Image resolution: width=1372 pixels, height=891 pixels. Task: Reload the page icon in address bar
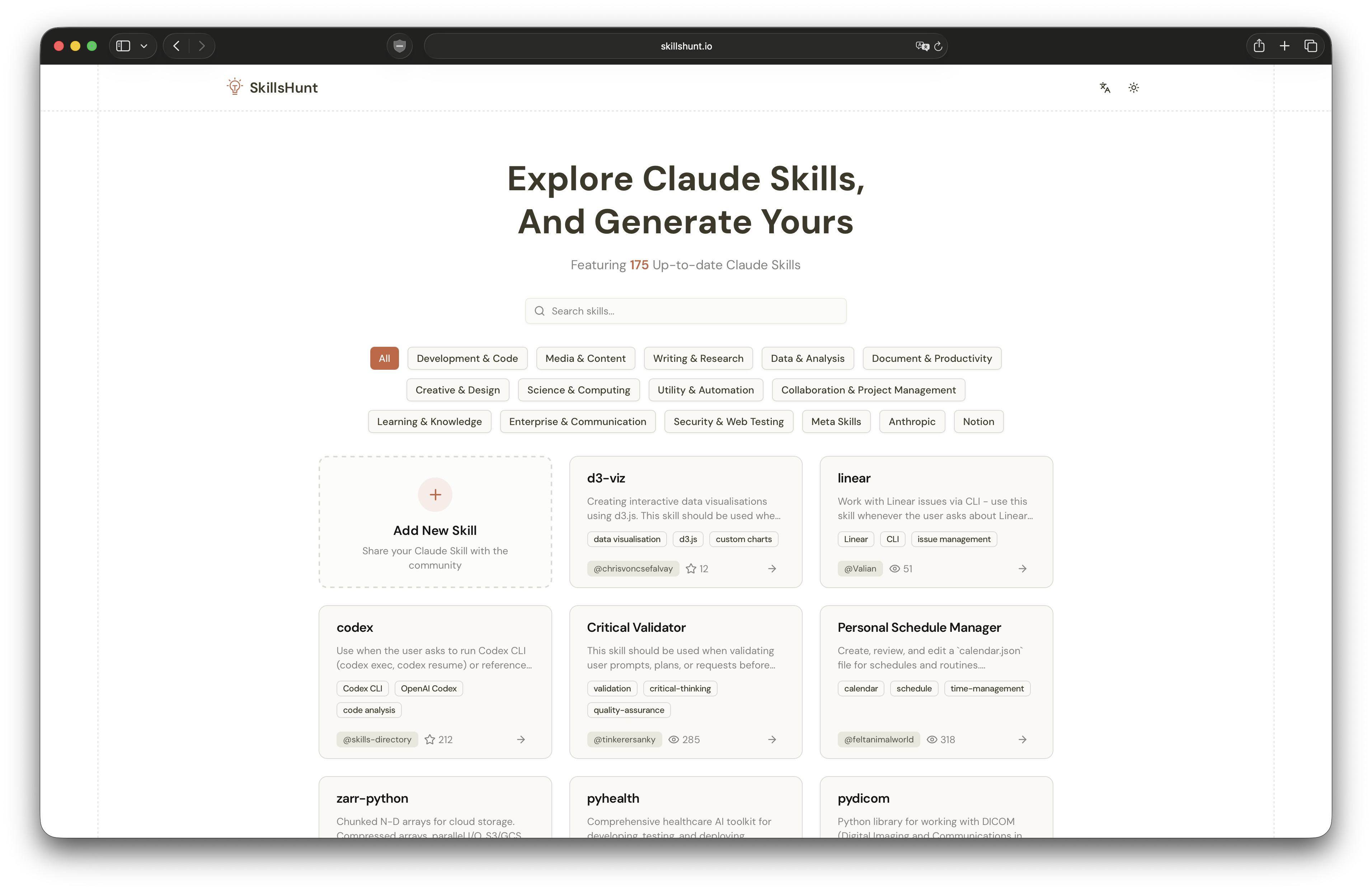point(938,46)
